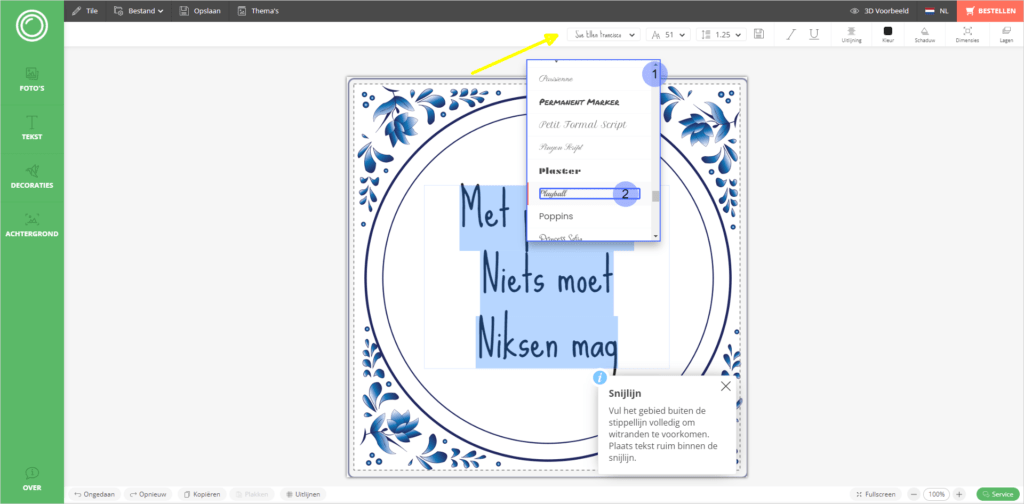Toggle underline text formatting
The height and width of the screenshot is (504, 1024).
click(x=813, y=34)
